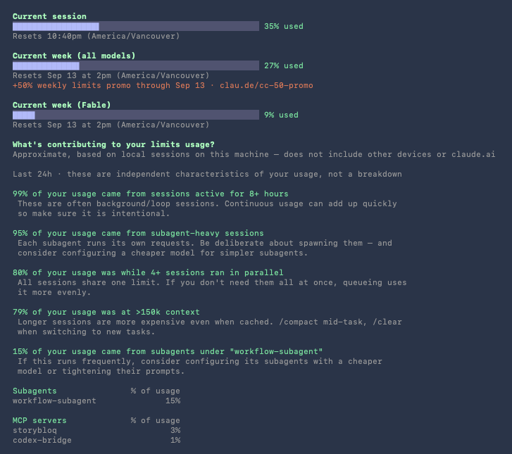Click the Resets 10:40pm session text
The height and width of the screenshot is (454, 512).
[96, 36]
